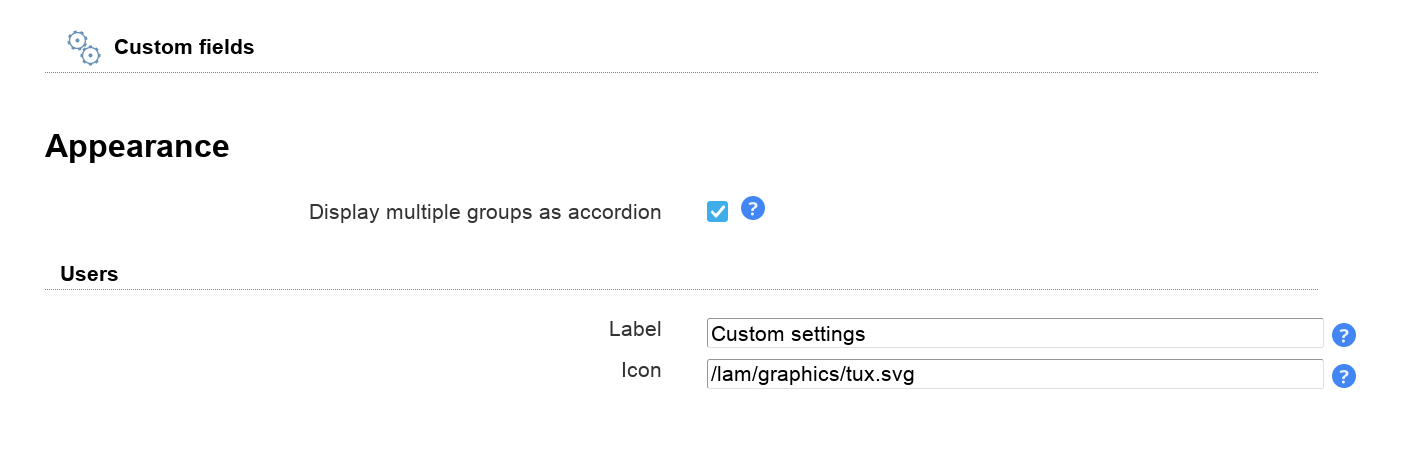Viewport: 1422px width, 455px height.
Task: Click the dotted divider below Custom fields
Action: click(680, 73)
